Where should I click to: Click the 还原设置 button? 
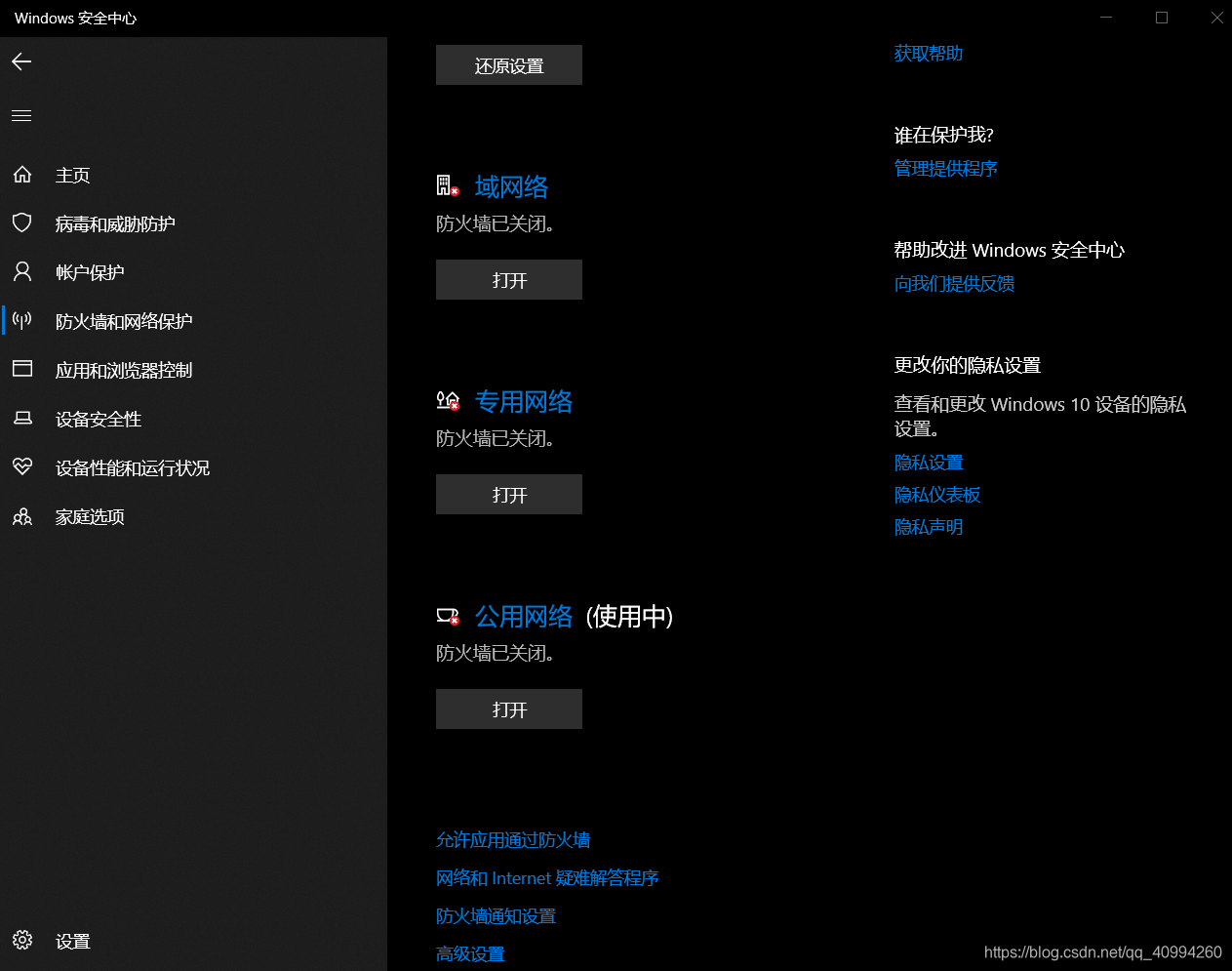point(509,65)
